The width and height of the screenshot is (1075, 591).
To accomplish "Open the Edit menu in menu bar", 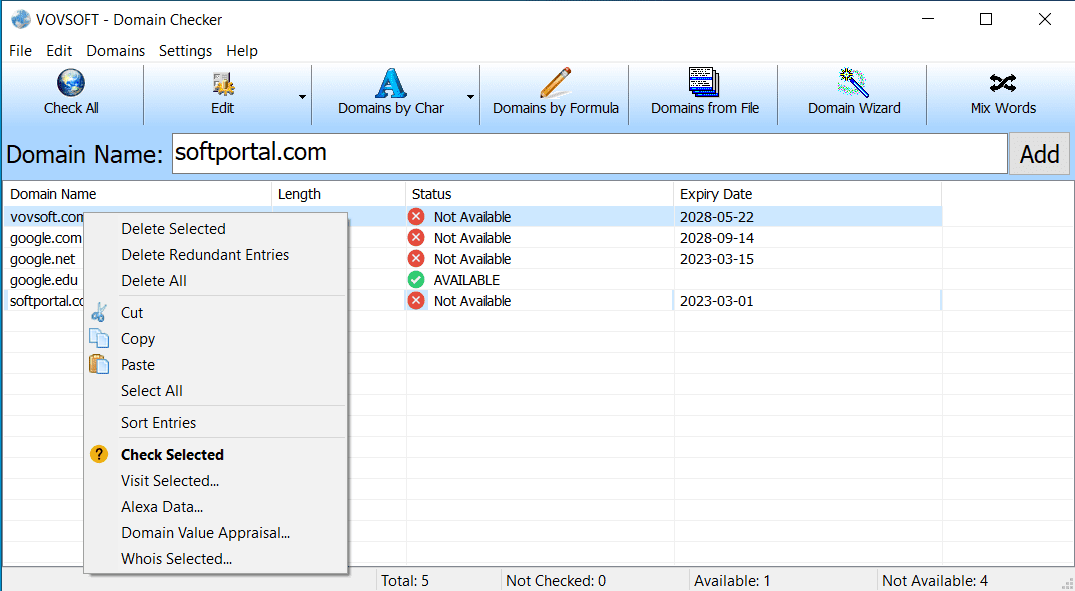I will (59, 51).
